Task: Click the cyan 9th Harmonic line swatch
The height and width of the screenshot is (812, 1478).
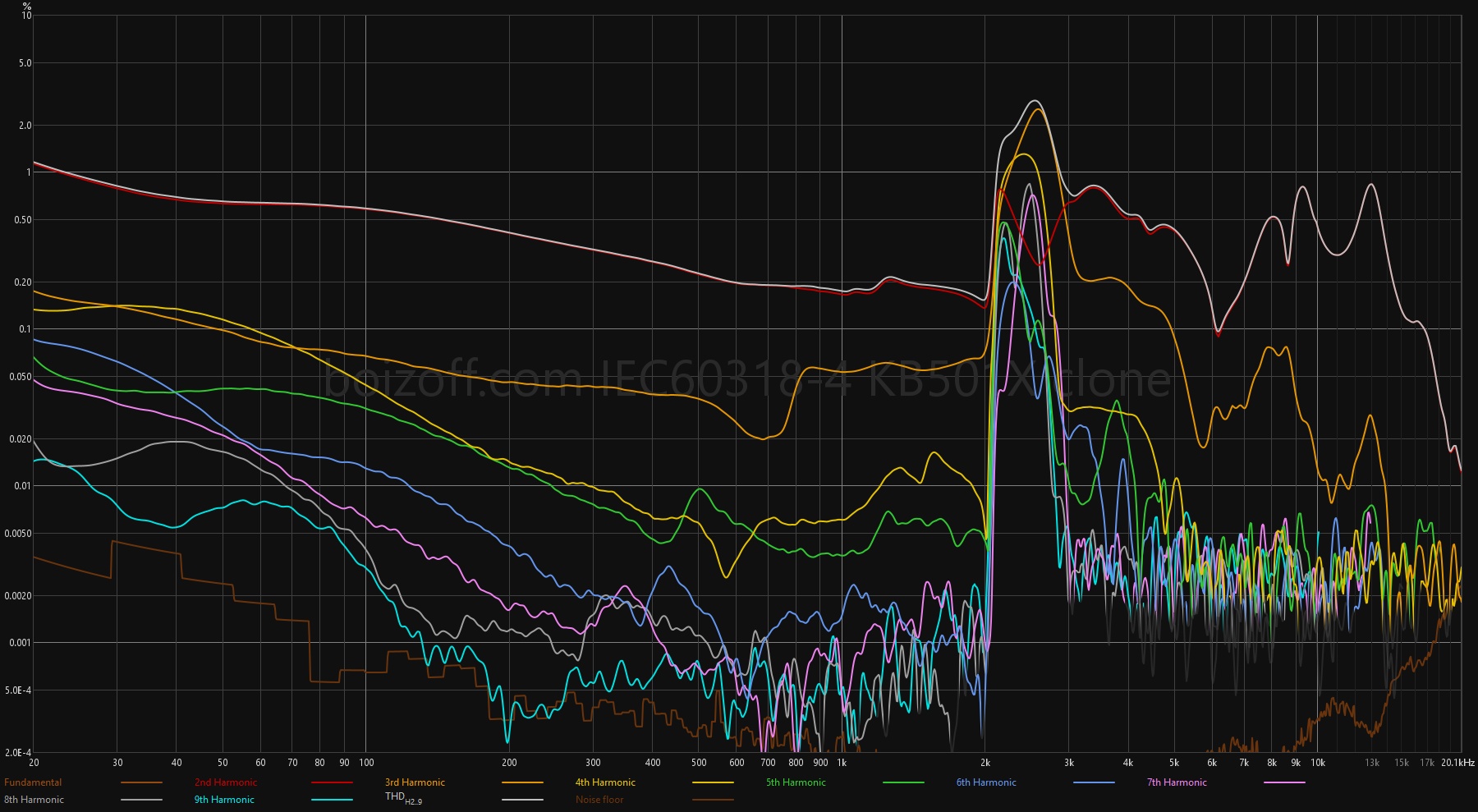Action: [x=332, y=800]
